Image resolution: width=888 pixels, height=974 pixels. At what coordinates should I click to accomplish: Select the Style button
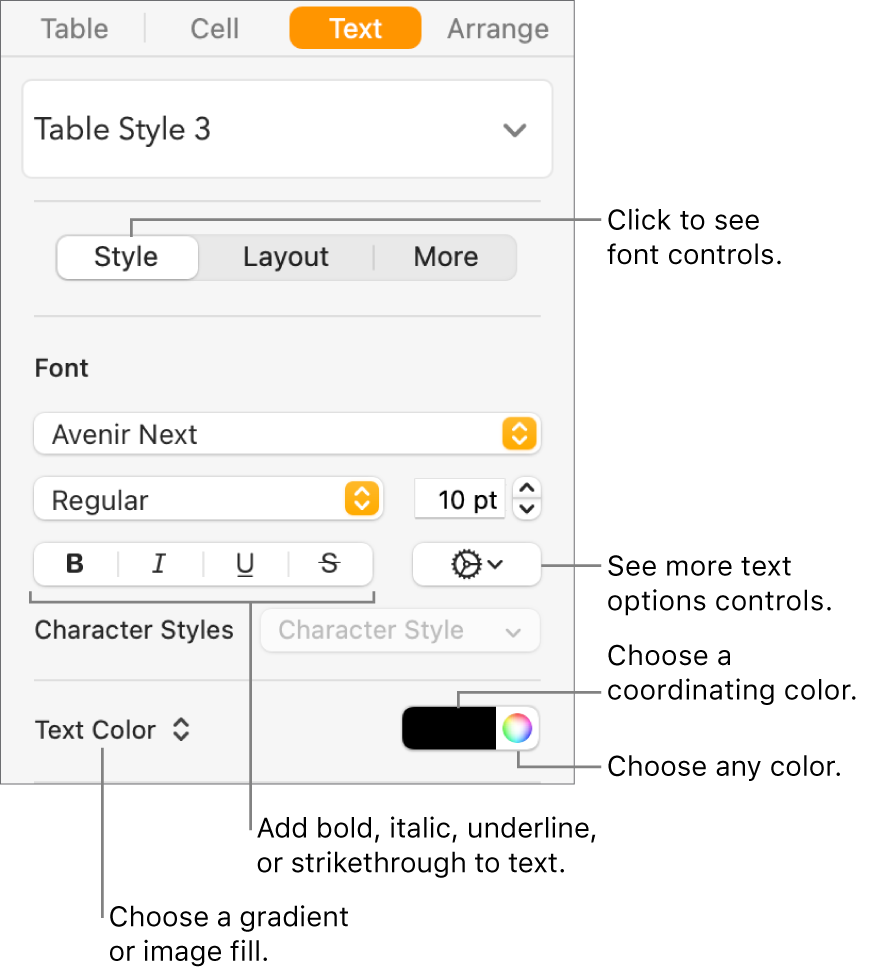127,257
